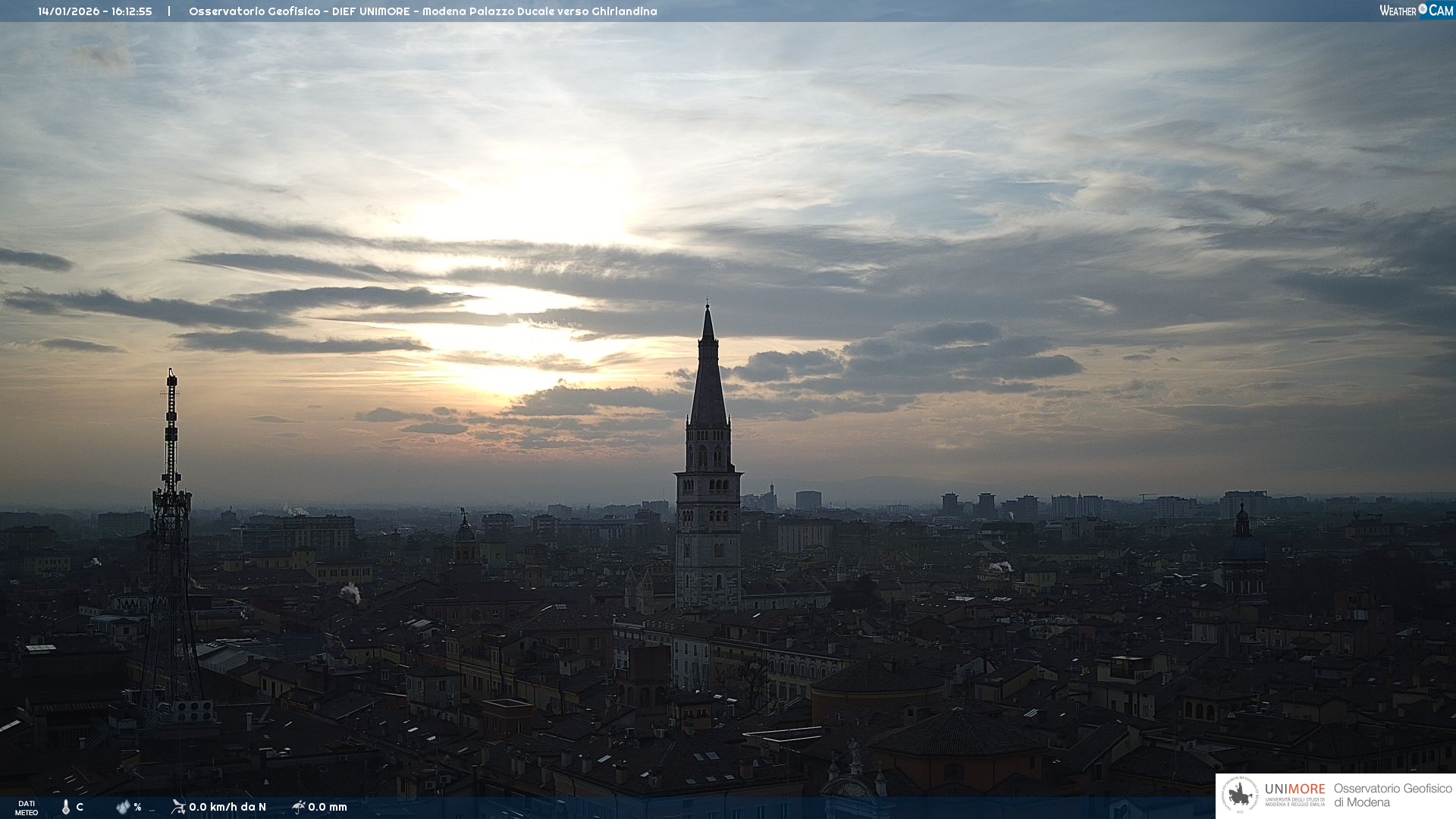Viewport: 1456px width, 819px height.
Task: Click the 0.0 km/h da N wind reading
Action: (227, 807)
